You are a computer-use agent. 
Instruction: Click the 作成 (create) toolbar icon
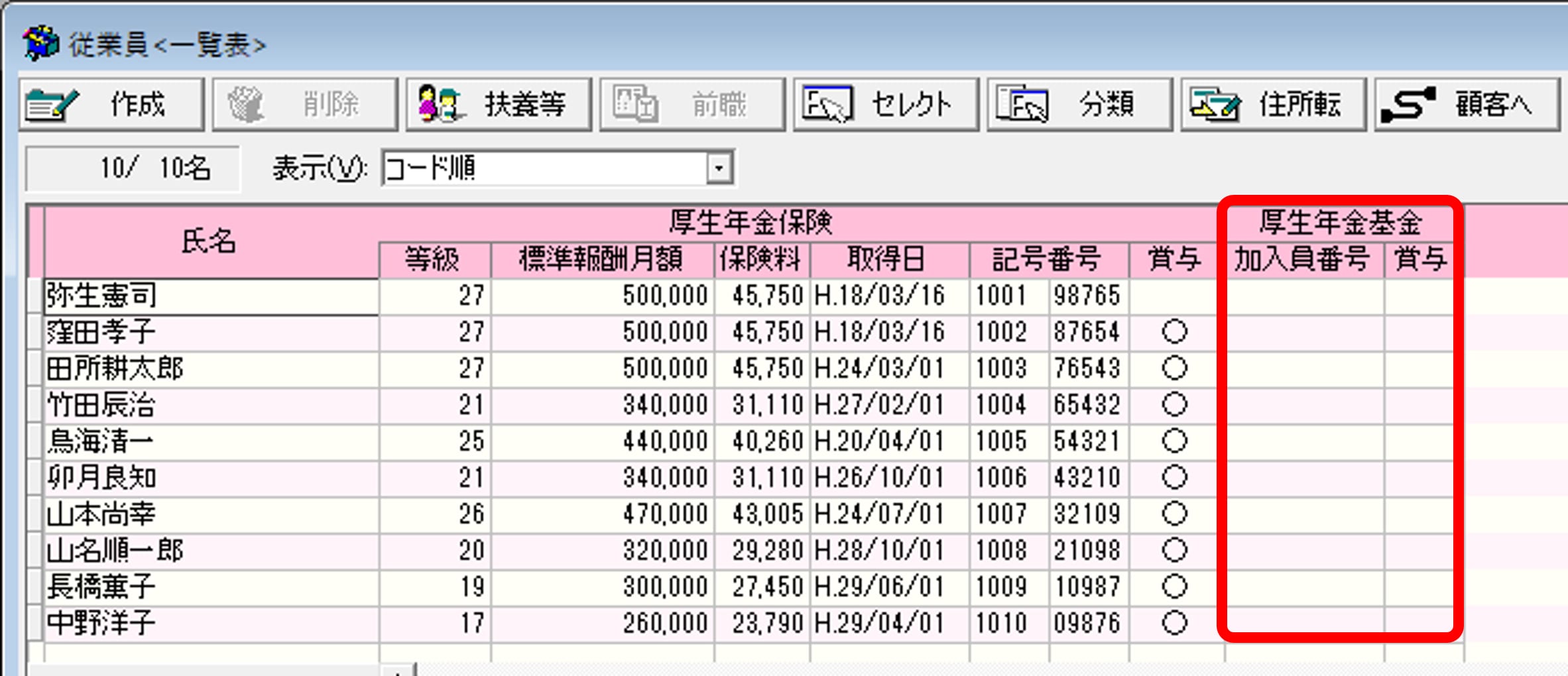[52, 105]
